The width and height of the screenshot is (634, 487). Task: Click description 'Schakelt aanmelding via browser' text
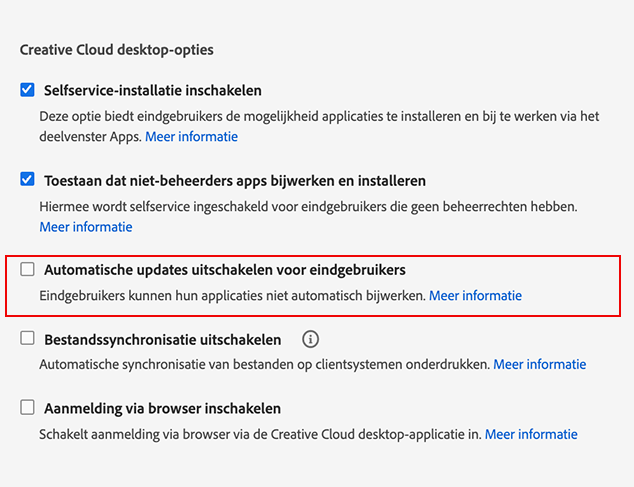pos(259,435)
